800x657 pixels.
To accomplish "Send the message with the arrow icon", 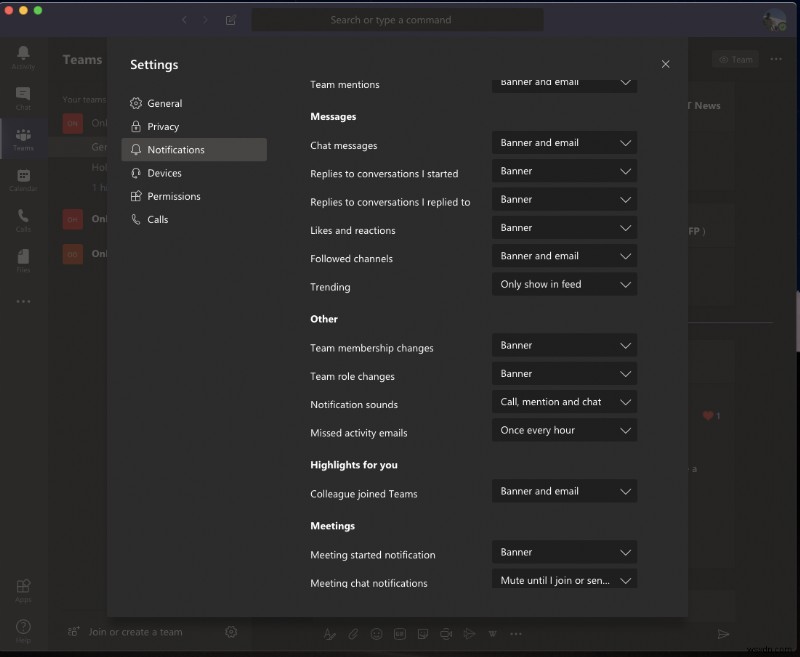I will [x=724, y=632].
